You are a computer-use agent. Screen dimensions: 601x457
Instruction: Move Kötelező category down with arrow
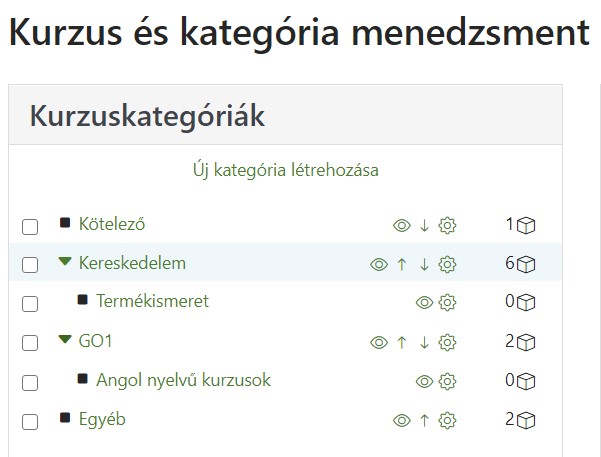point(424,225)
